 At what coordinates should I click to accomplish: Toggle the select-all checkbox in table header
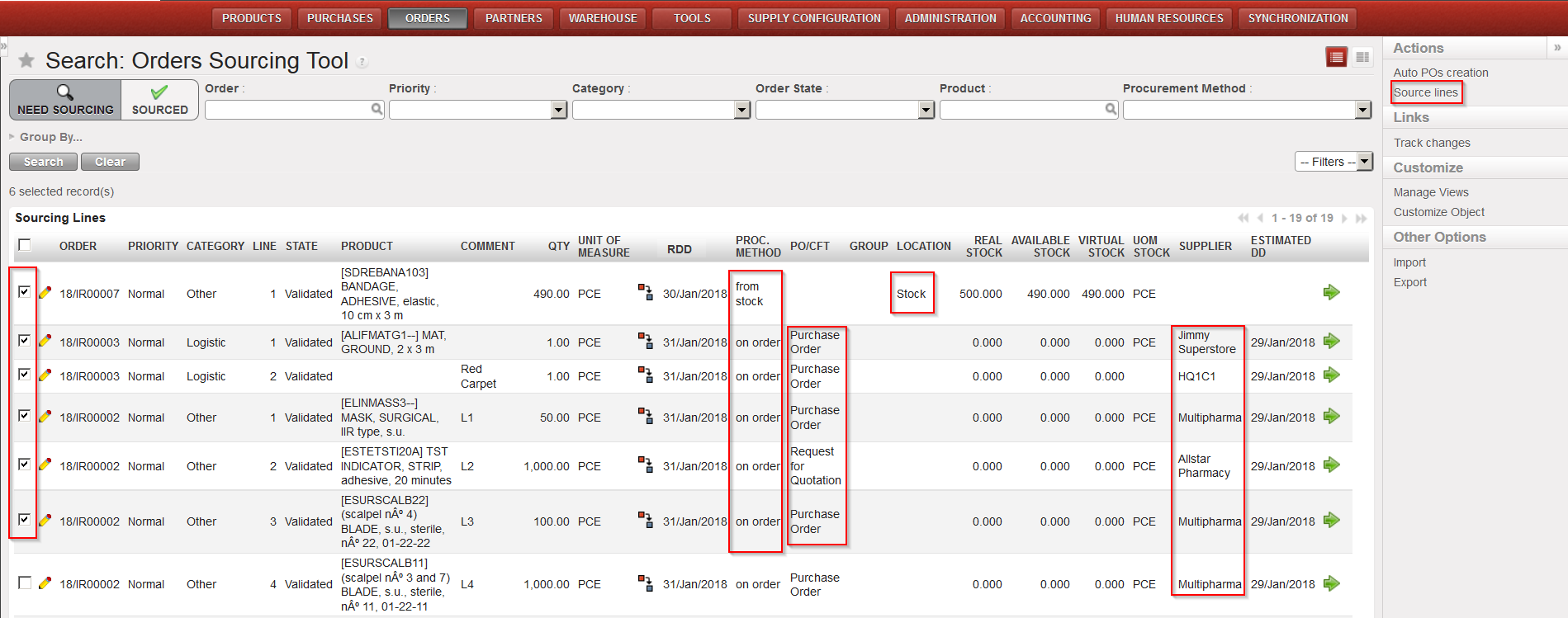(25, 245)
